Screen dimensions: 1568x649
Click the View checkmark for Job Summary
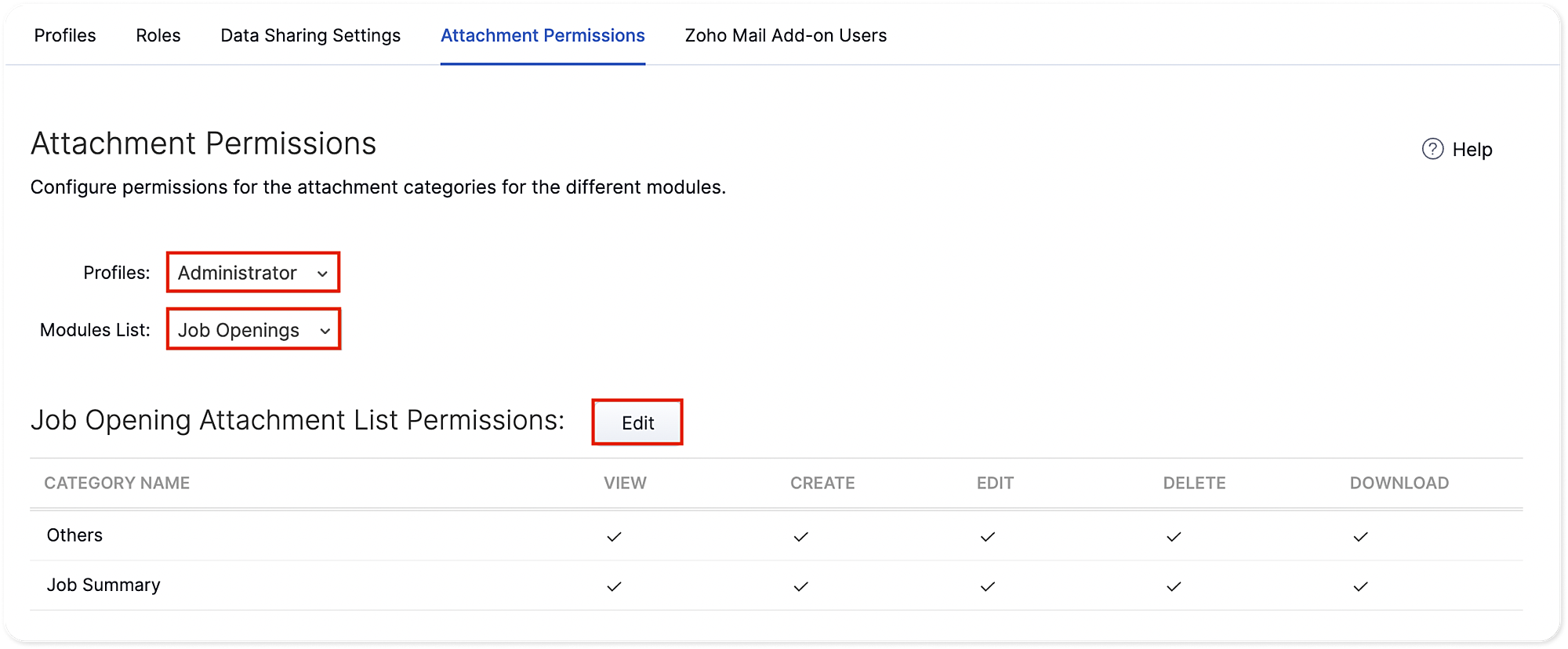614,586
